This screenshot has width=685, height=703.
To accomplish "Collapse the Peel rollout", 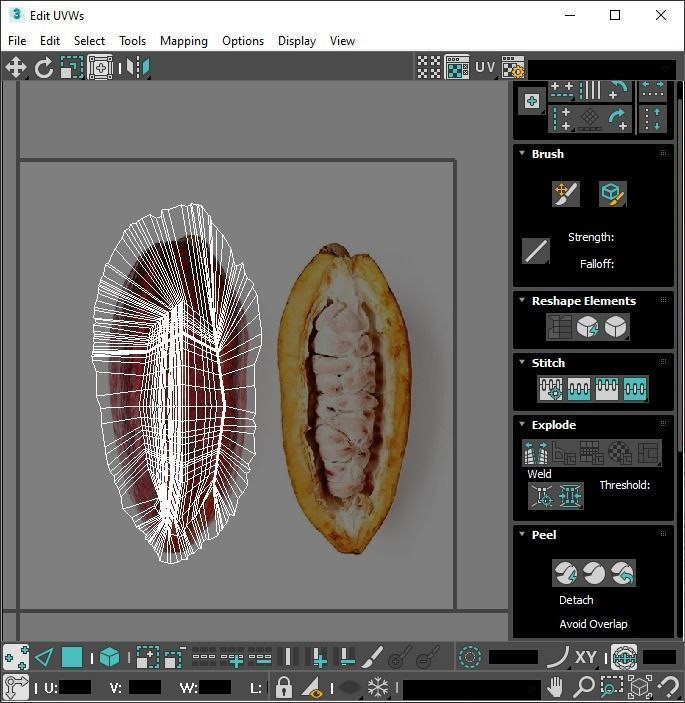I will pyautogui.click(x=522, y=534).
